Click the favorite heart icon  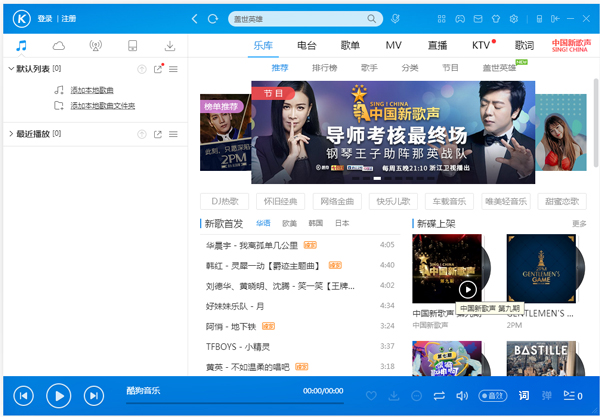click(371, 396)
